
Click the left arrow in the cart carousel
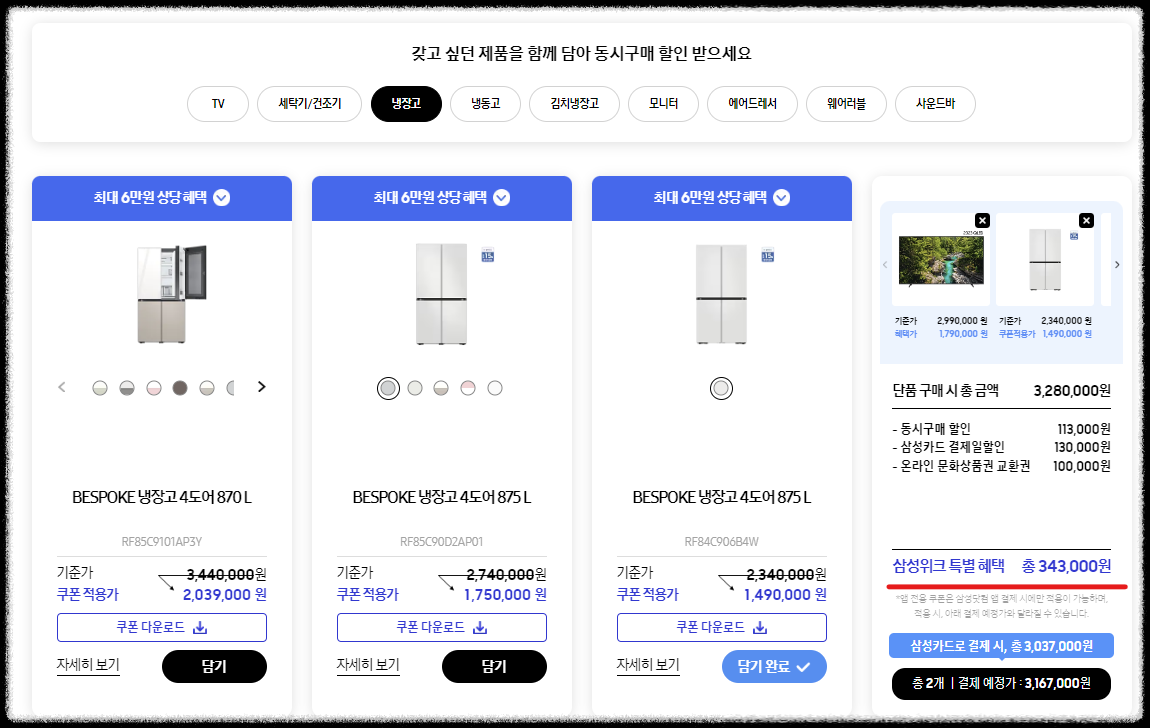pyautogui.click(x=884, y=264)
